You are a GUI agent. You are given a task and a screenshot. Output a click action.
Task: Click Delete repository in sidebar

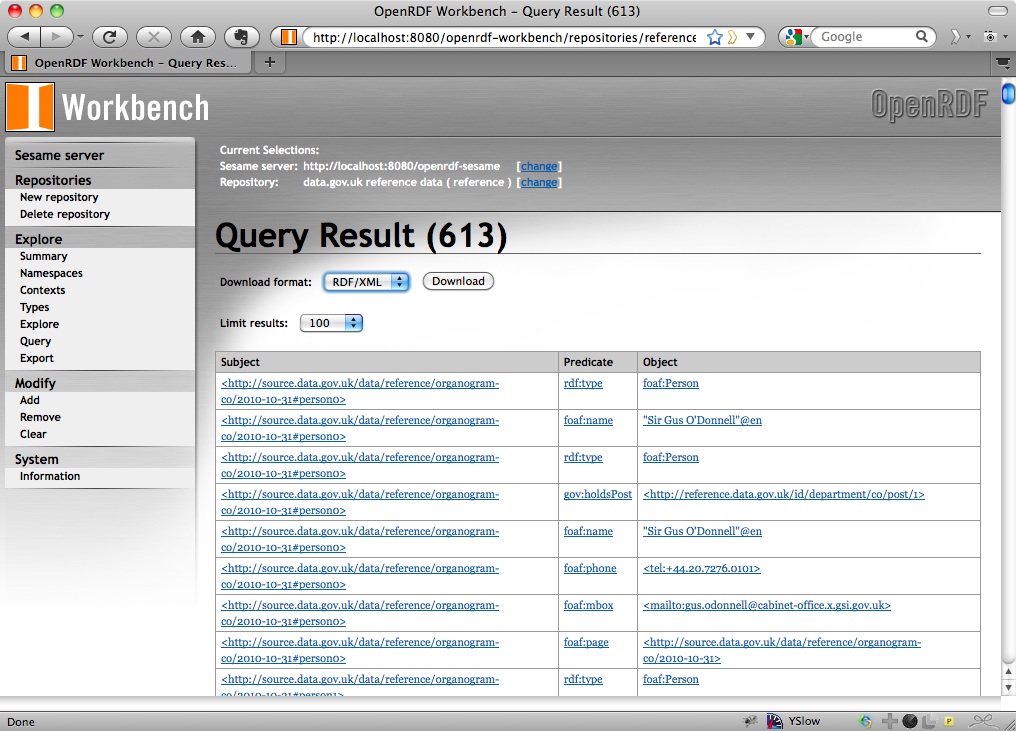click(x=65, y=214)
